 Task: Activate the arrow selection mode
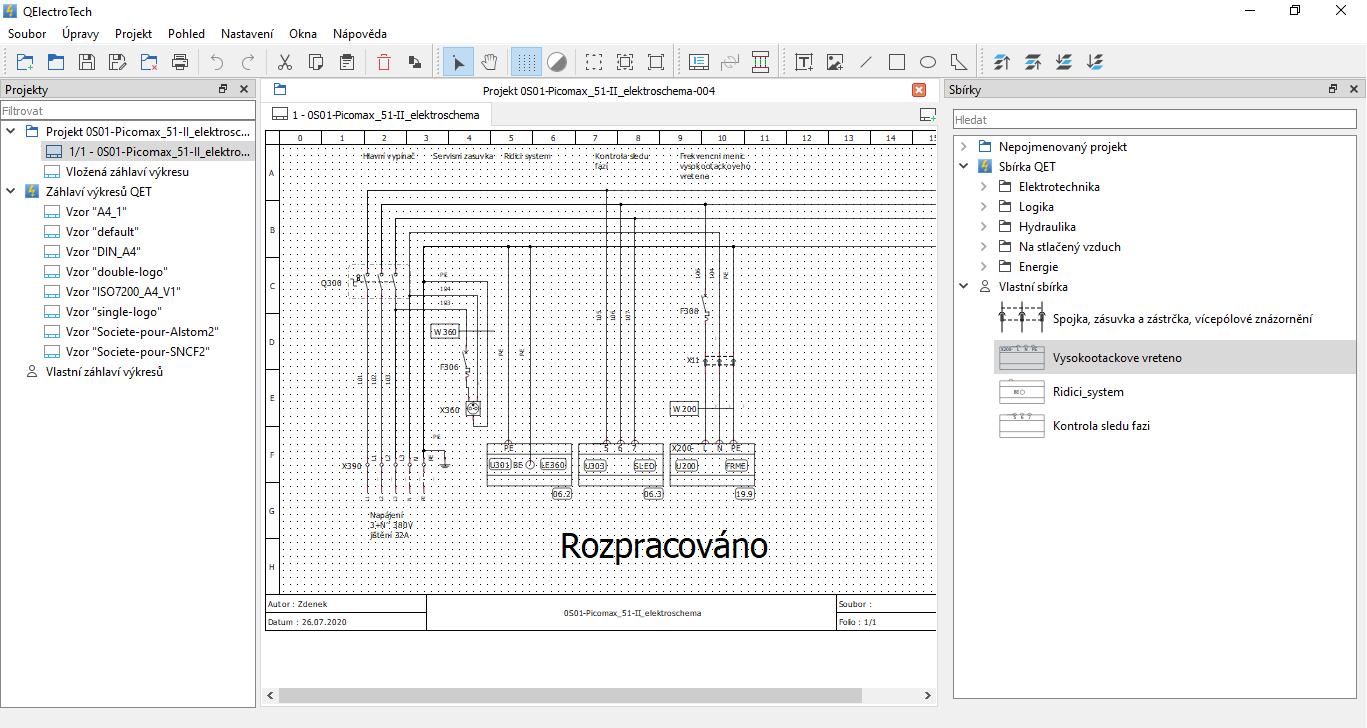tap(458, 62)
